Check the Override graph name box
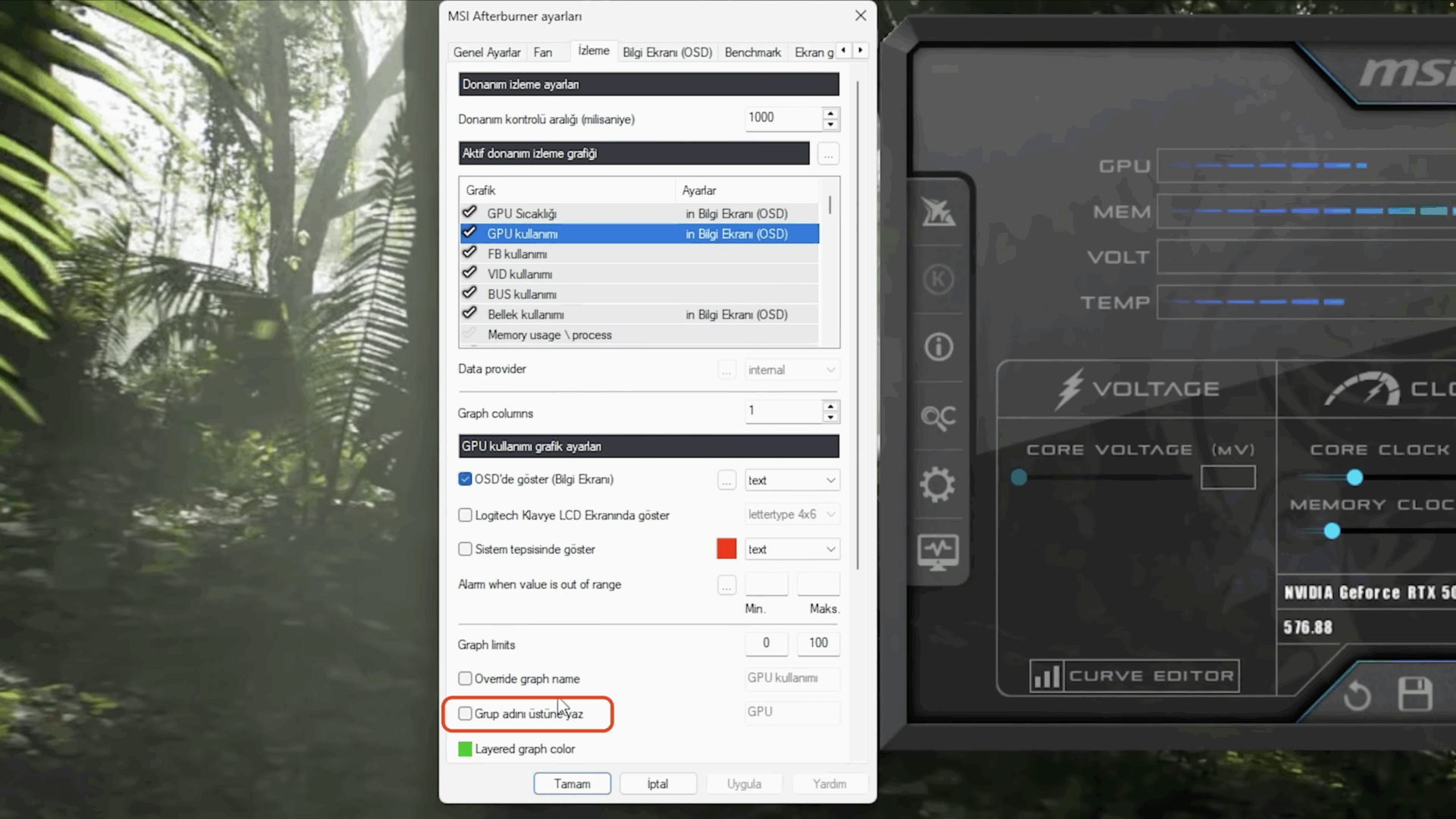 (x=465, y=679)
